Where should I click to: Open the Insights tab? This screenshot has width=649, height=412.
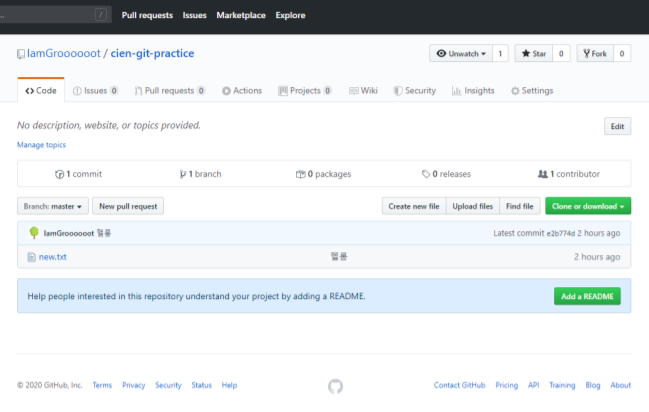pos(473,91)
